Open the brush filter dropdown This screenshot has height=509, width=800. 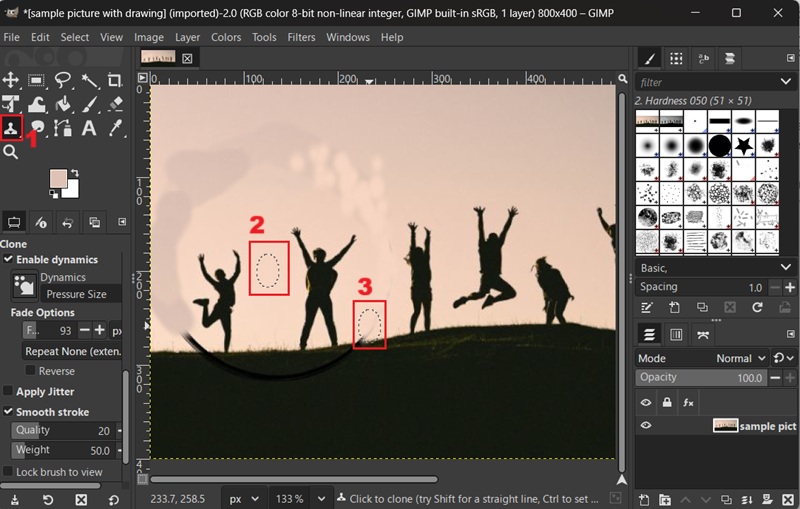click(x=786, y=82)
